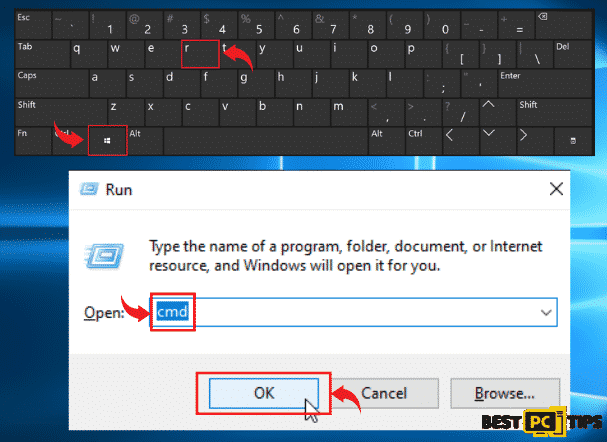
Task: Expand the Open combo box dropdown arrow
Action: 546,312
